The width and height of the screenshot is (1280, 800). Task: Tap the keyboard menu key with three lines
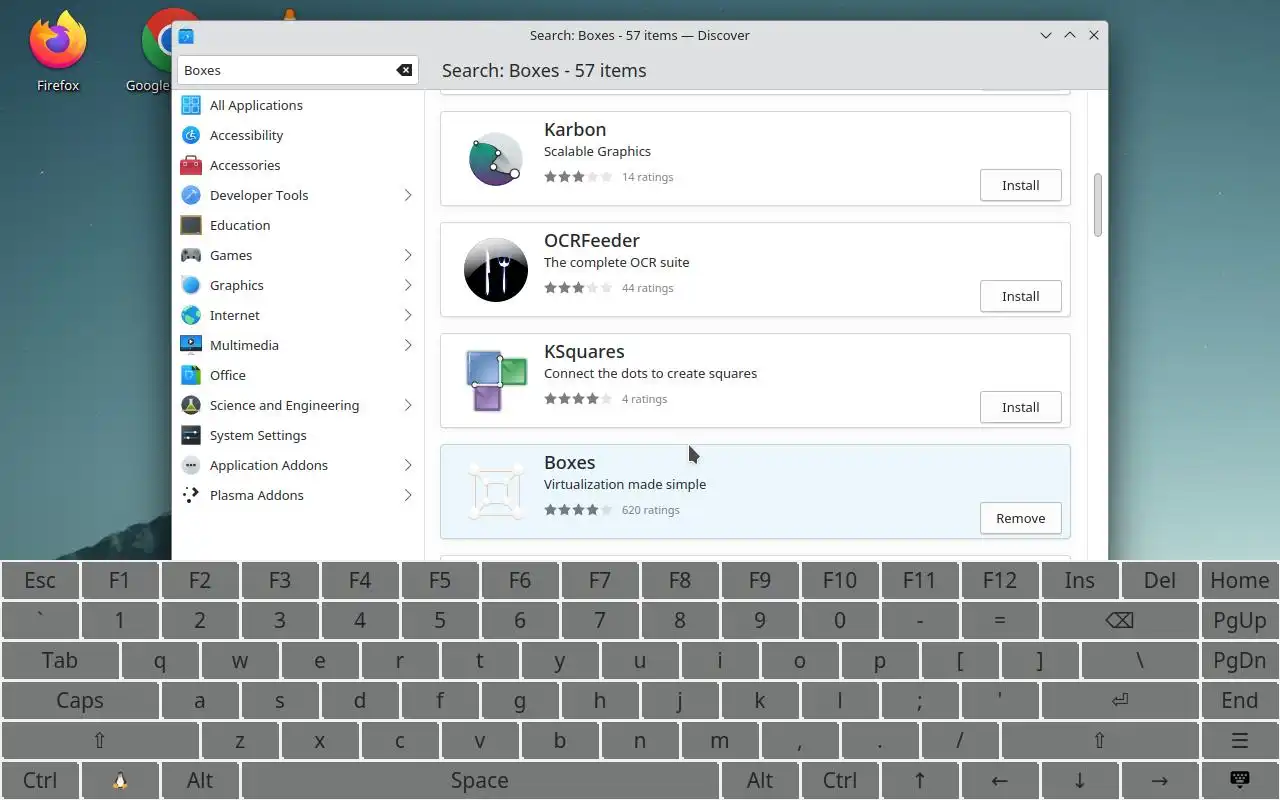click(1240, 740)
